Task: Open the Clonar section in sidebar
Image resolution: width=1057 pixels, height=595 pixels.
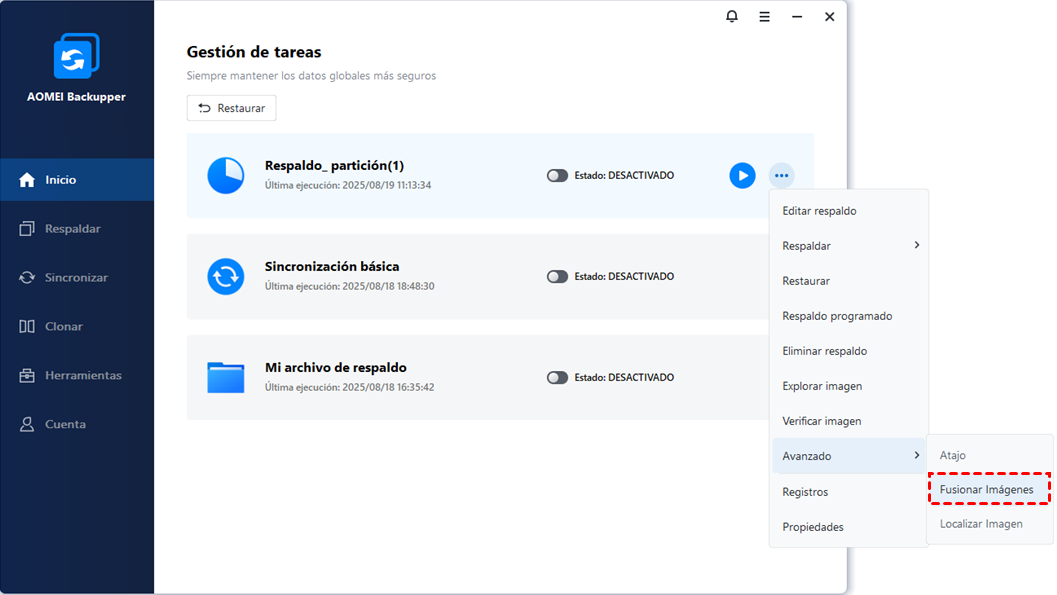Action: [x=64, y=327]
